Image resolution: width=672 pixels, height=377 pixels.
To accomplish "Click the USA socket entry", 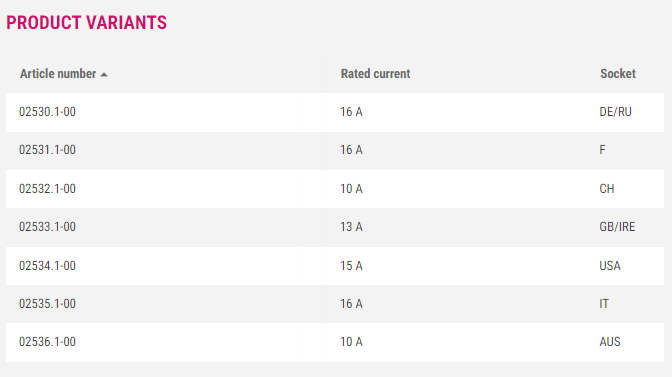I will pyautogui.click(x=610, y=266).
